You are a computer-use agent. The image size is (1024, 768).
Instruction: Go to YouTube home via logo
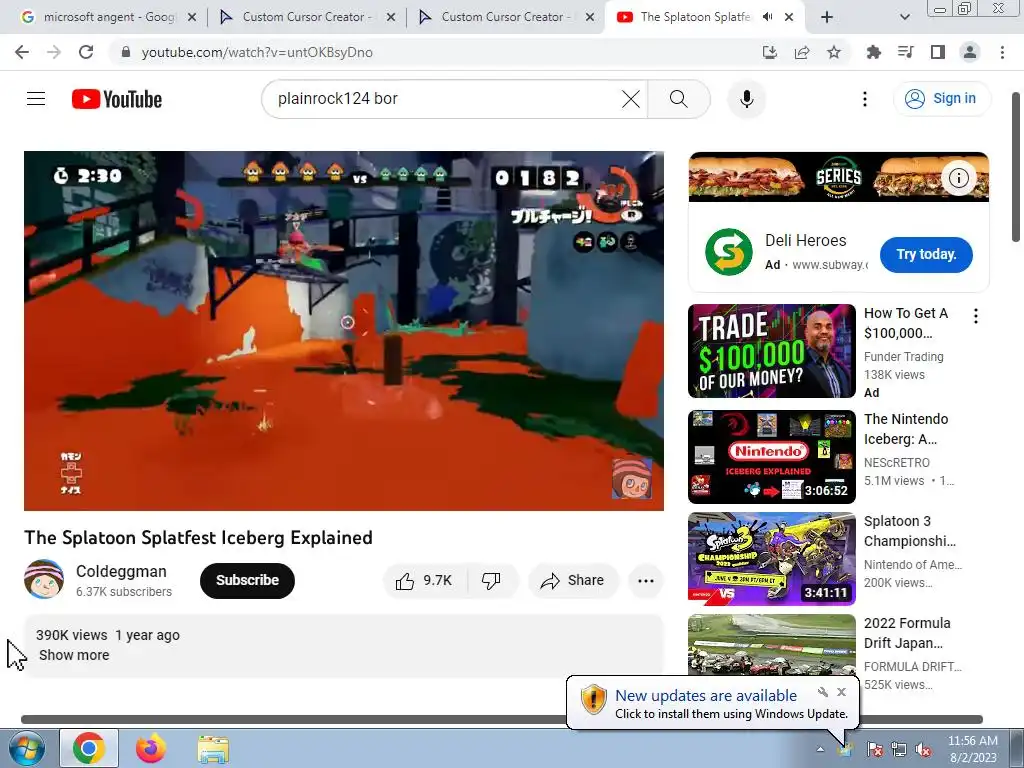point(117,99)
